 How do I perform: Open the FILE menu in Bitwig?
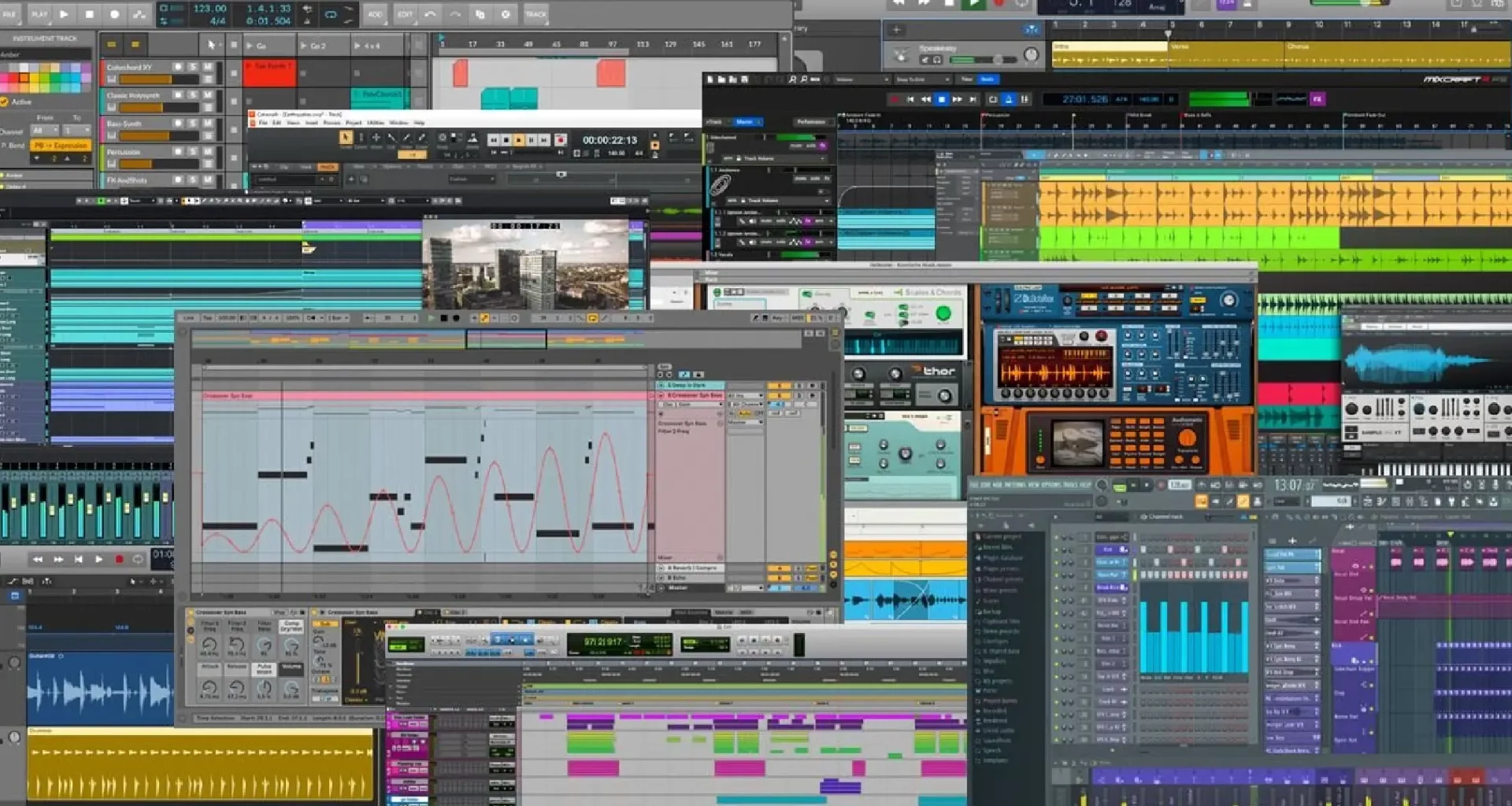[9, 14]
